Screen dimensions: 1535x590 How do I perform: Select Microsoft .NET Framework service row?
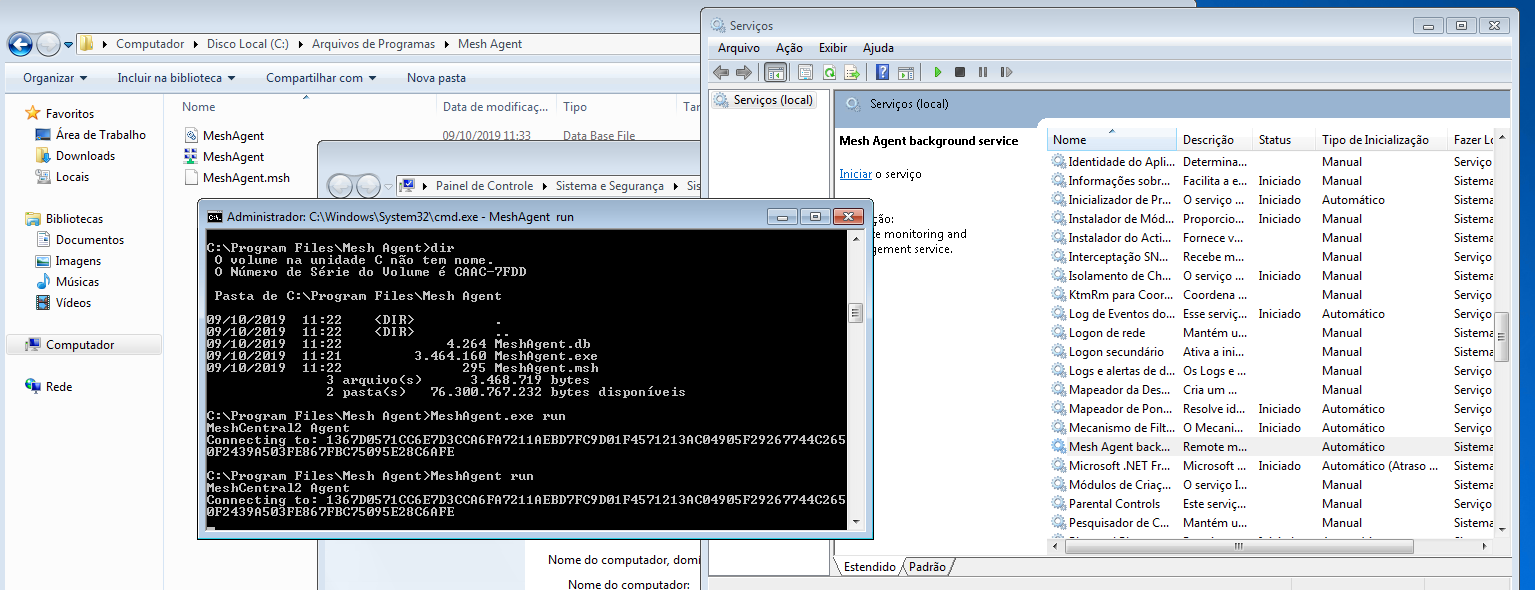[x=1272, y=466]
